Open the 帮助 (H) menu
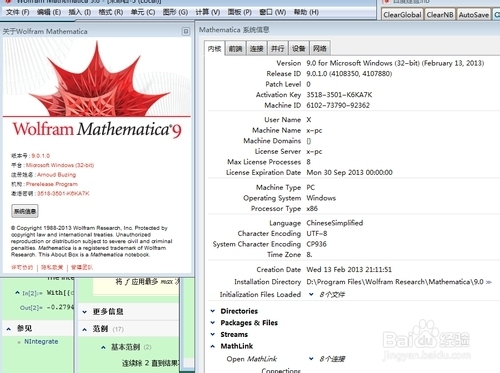 pyautogui.click(x=306, y=12)
